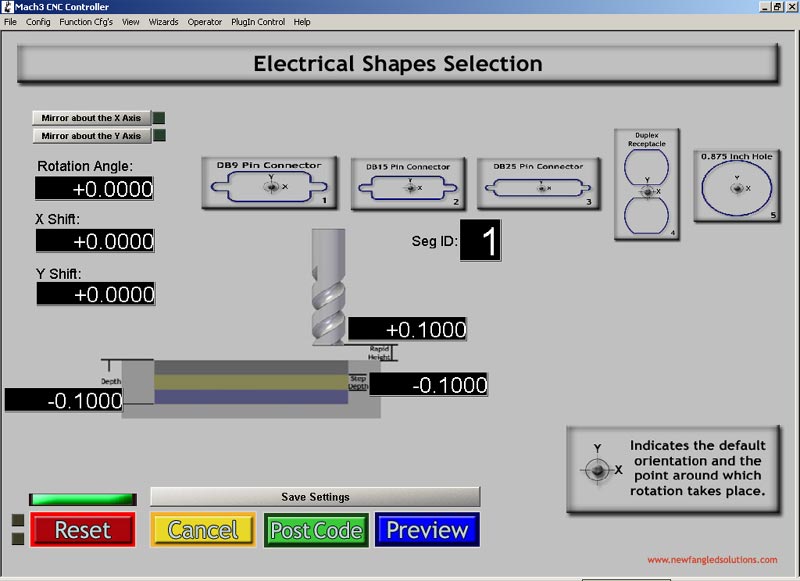Image resolution: width=800 pixels, height=581 pixels.
Task: Open the Operator menu
Action: [205, 22]
